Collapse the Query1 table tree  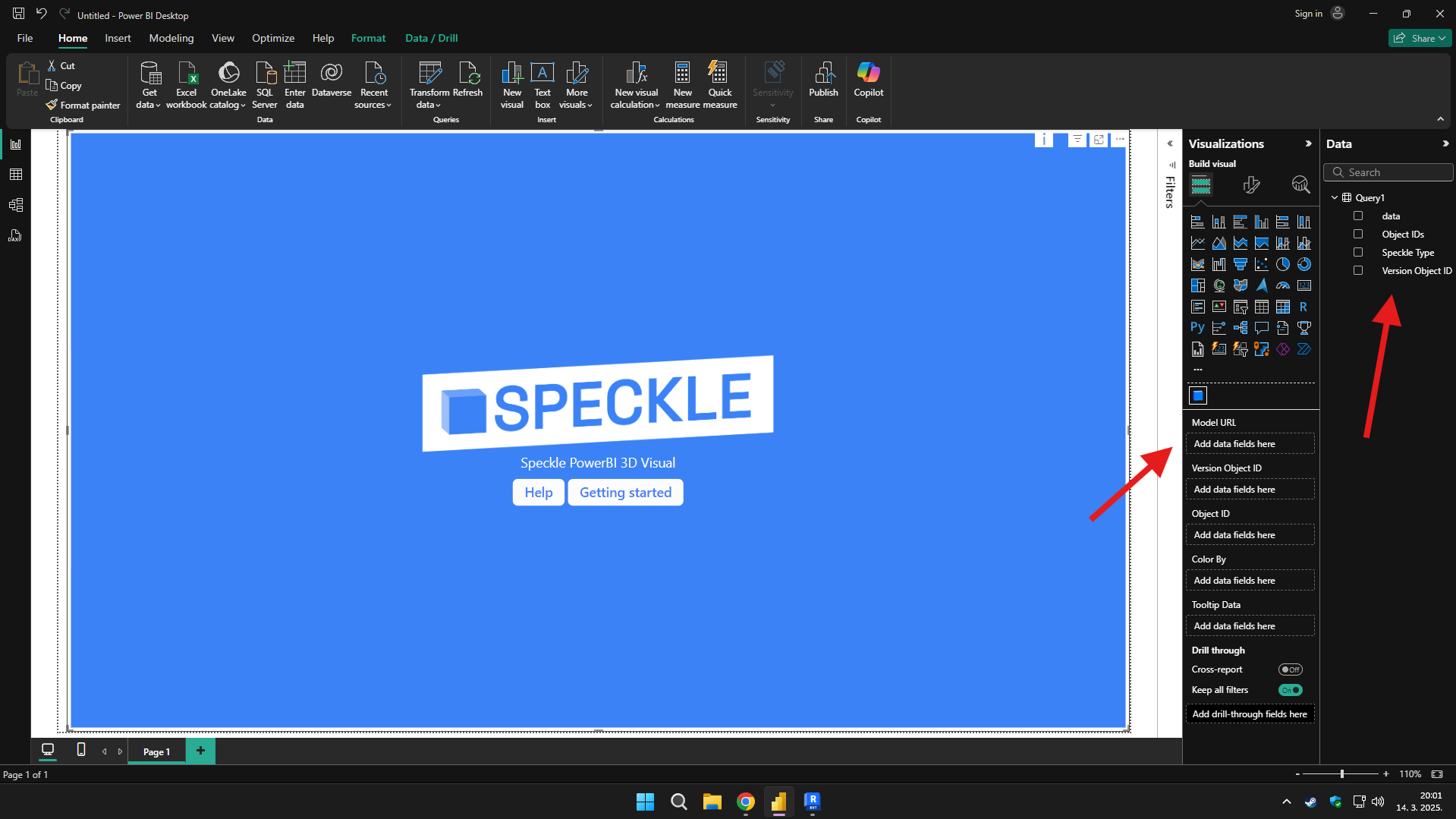click(1335, 198)
